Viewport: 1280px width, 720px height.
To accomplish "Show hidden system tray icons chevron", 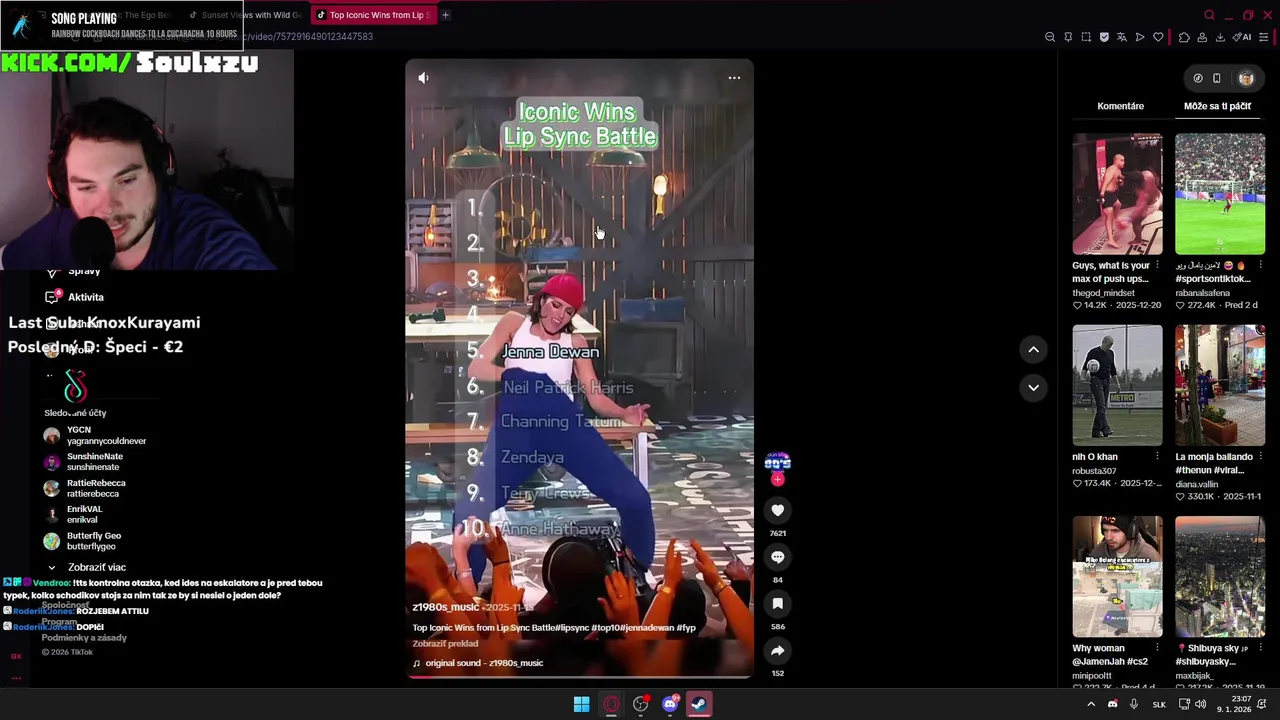I will pos(1091,704).
